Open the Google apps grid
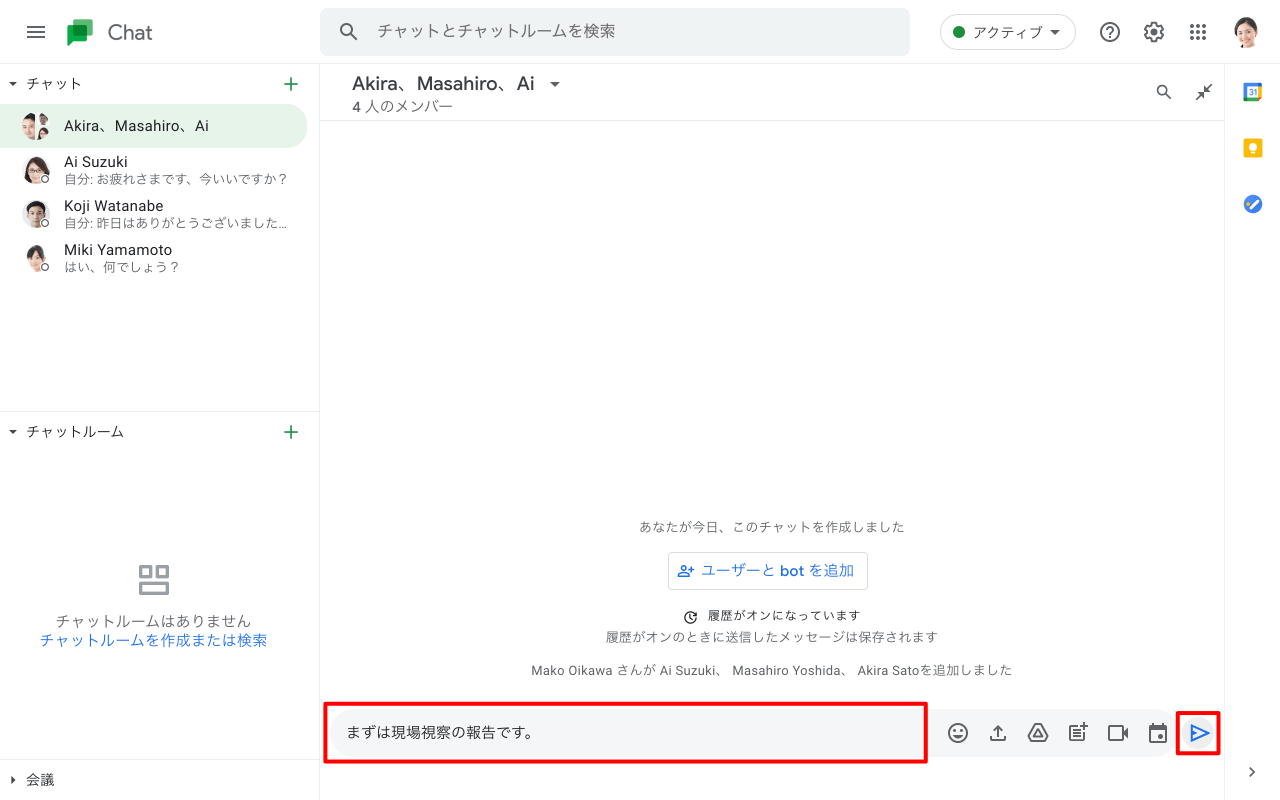 (1198, 32)
